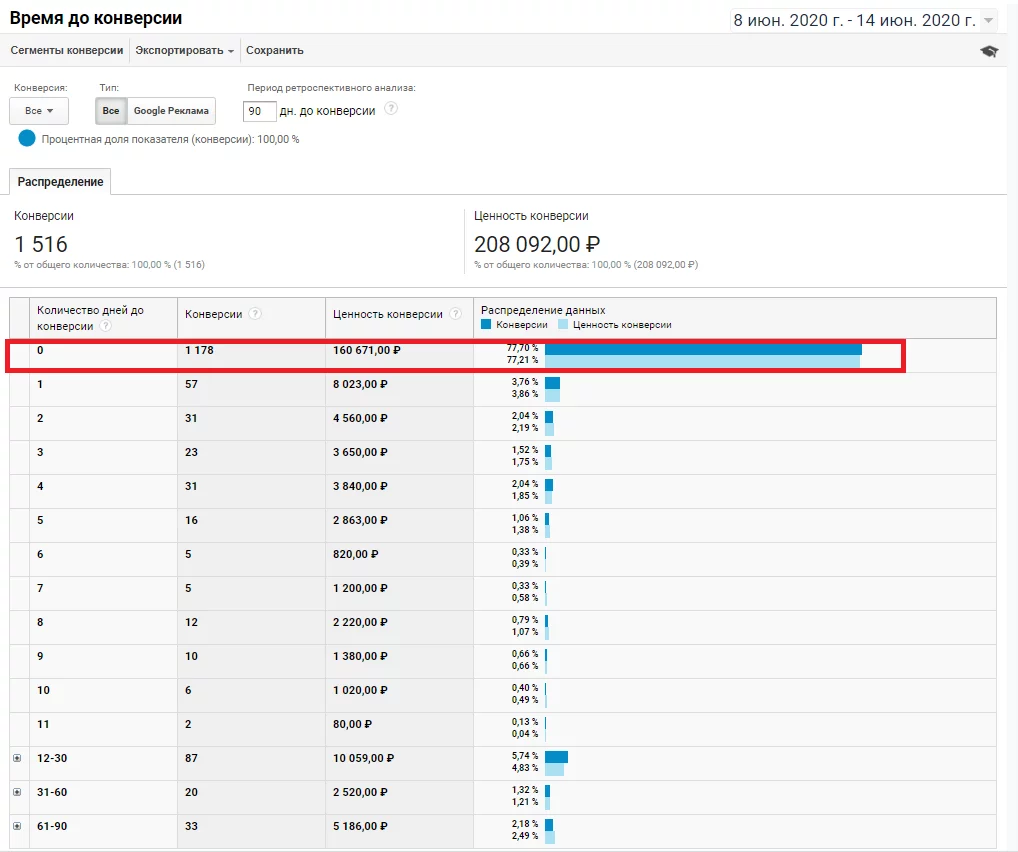1018x852 pixels.
Task: Click help icon under Количество дней до конверсии
Action: [x=105, y=326]
